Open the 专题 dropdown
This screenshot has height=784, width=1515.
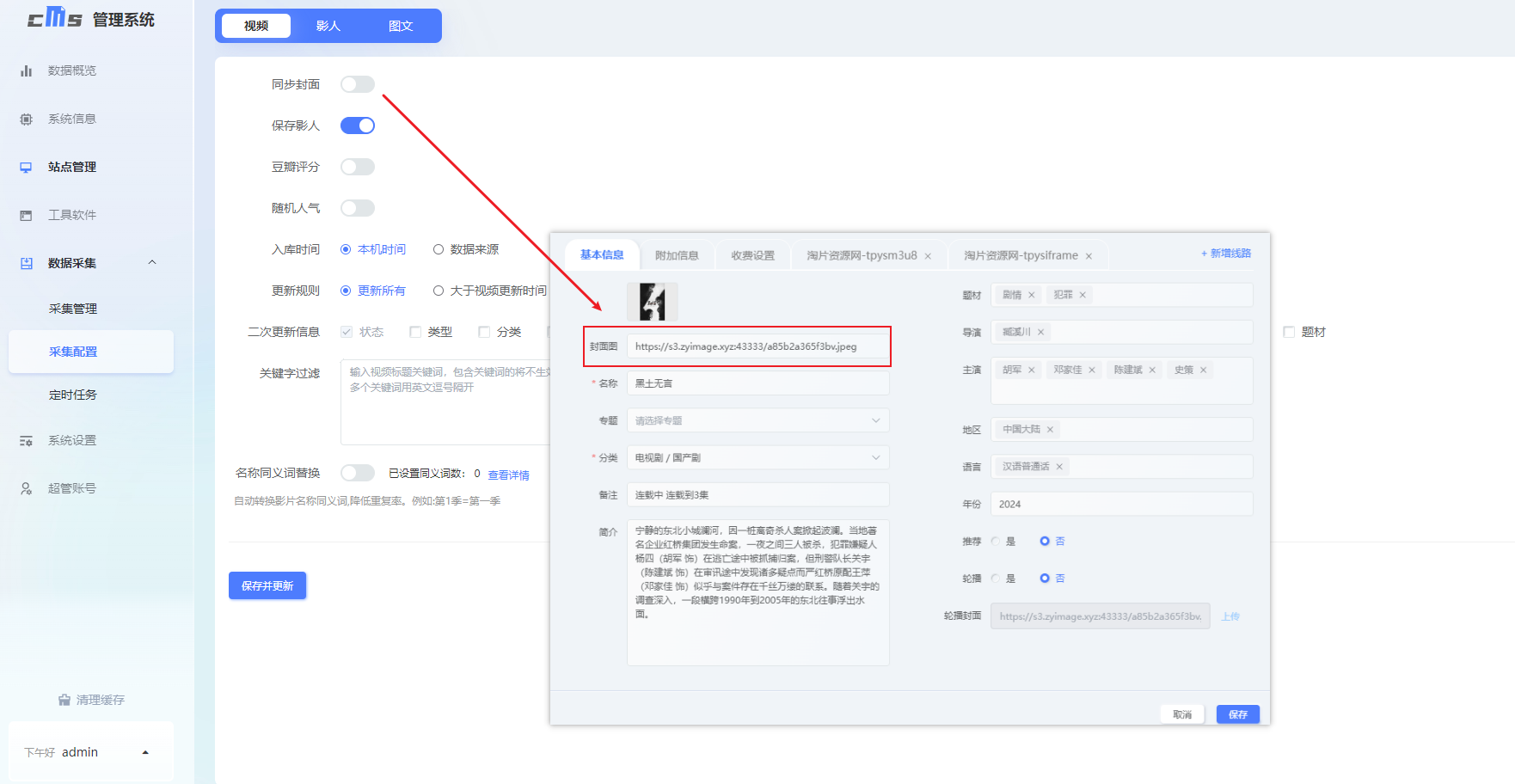click(757, 420)
